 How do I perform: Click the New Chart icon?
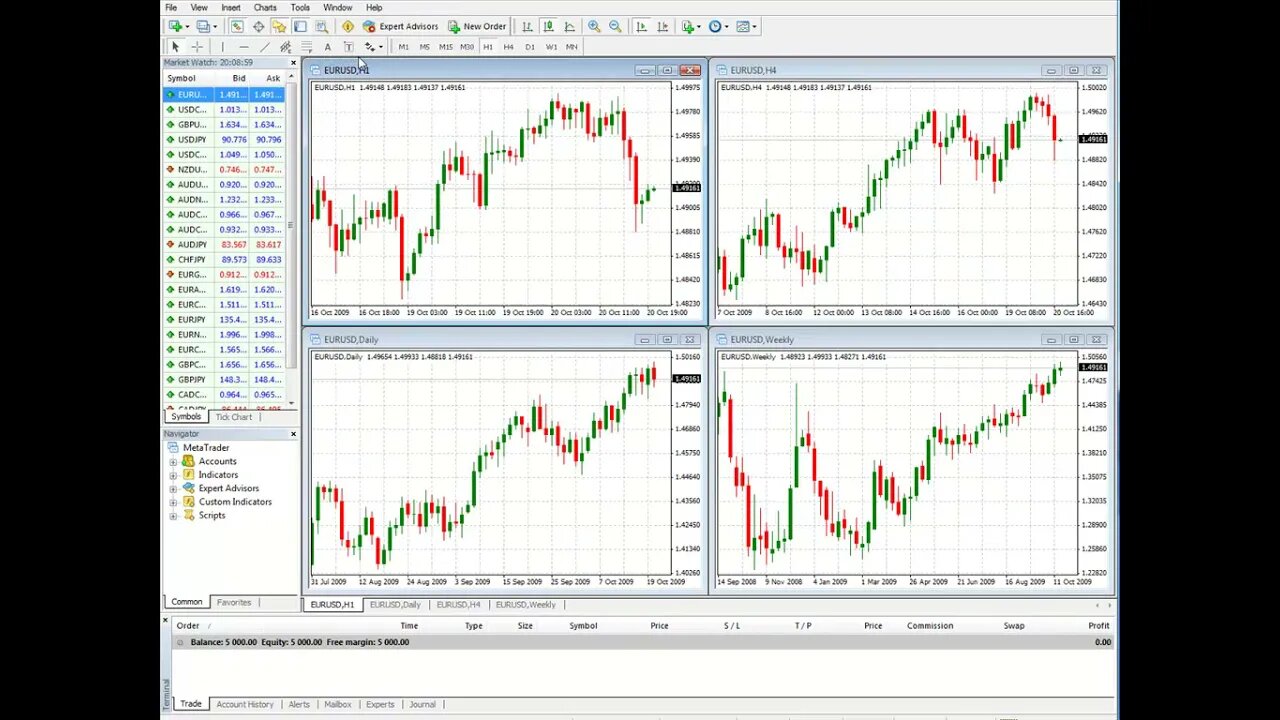click(175, 26)
